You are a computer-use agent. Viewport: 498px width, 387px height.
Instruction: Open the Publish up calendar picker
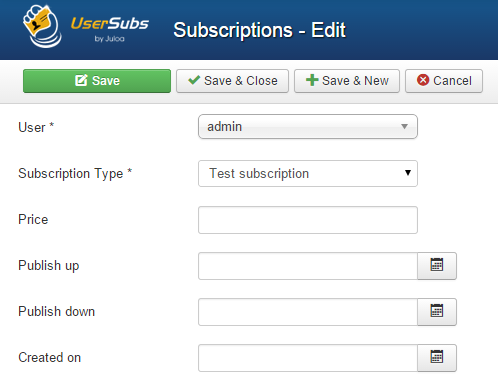coord(437,266)
